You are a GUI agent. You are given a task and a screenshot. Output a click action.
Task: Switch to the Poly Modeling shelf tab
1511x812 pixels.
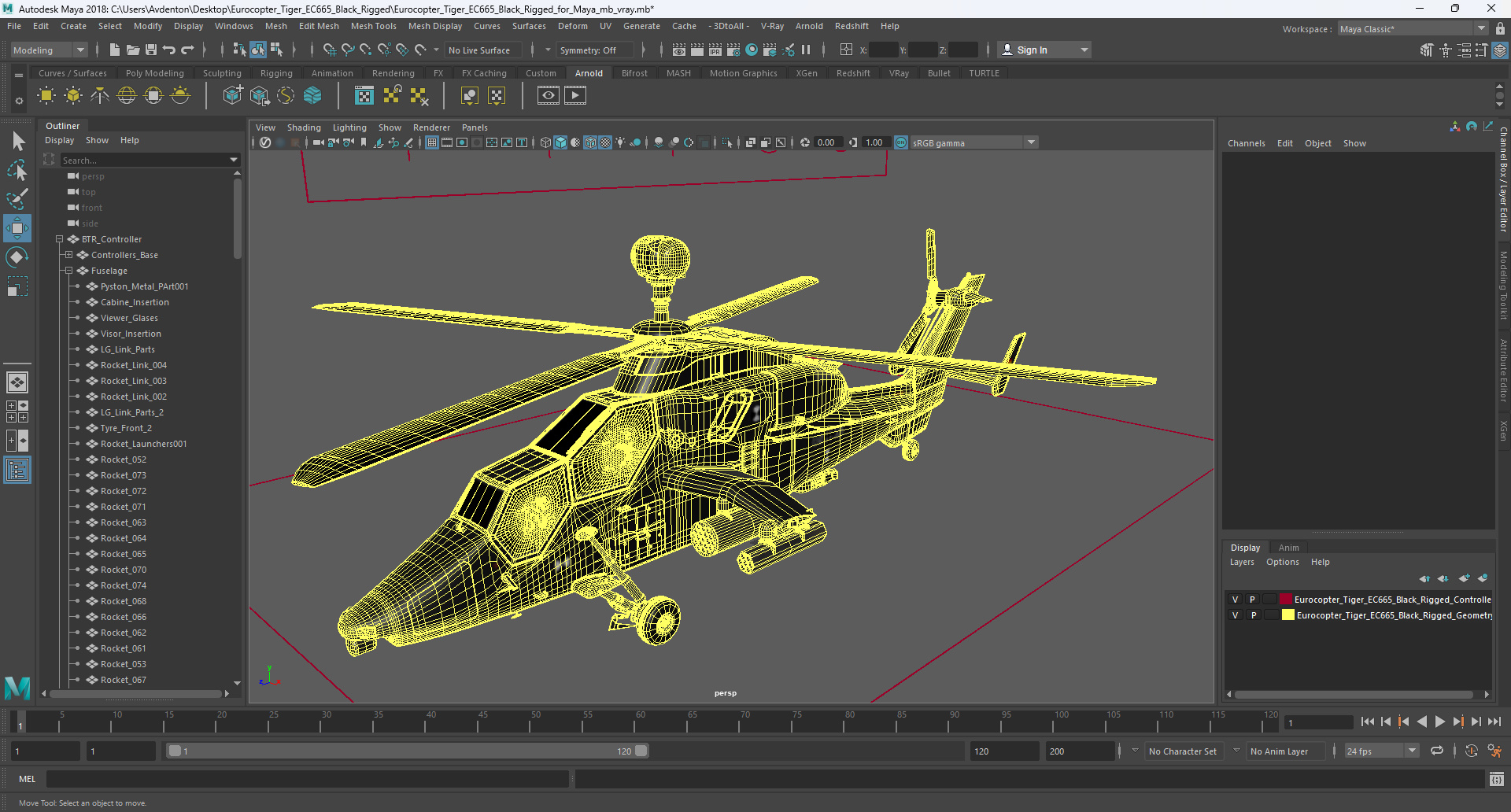(x=154, y=73)
